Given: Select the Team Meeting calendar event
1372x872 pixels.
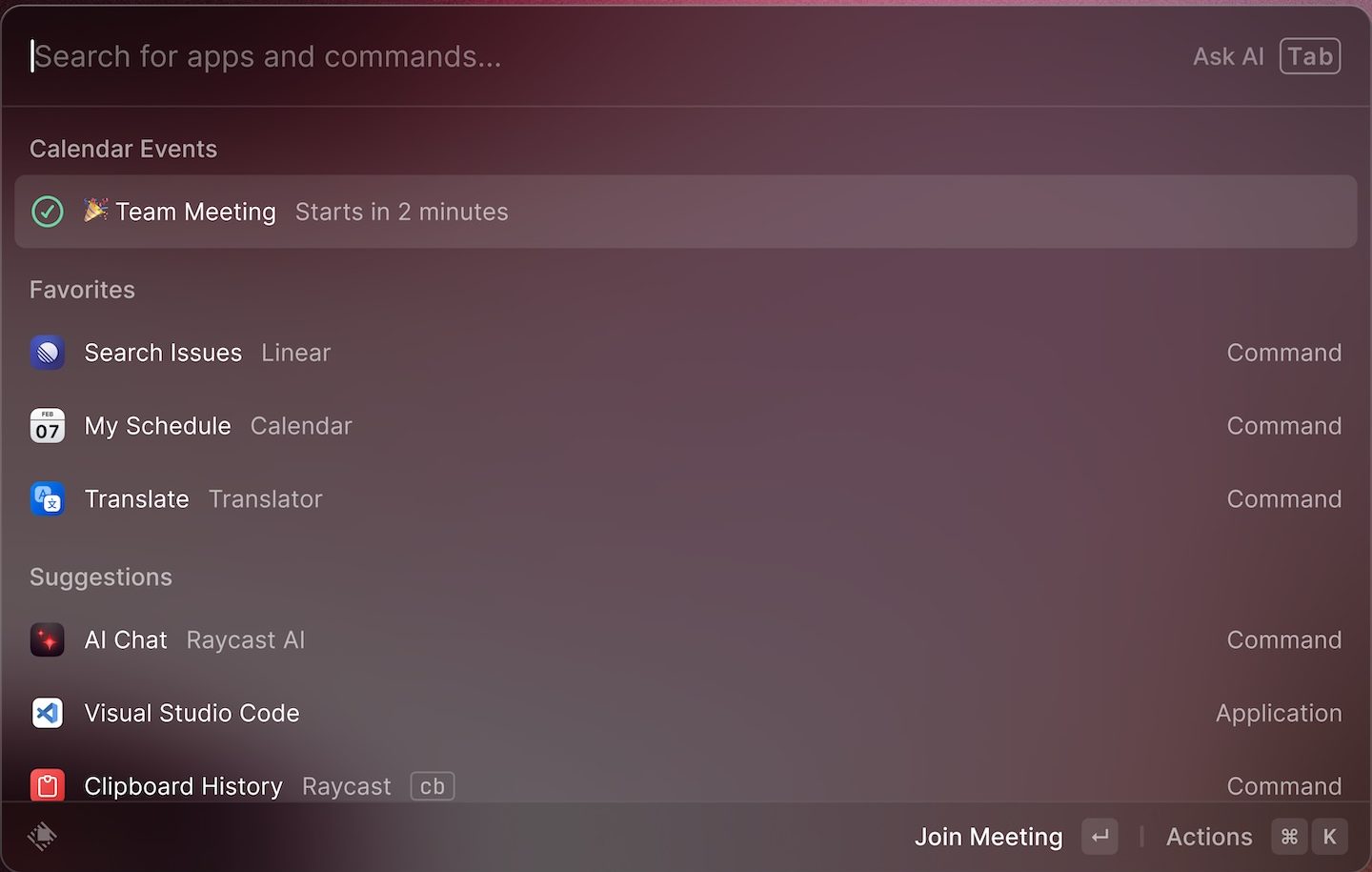Looking at the screenshot, I should tap(686, 212).
